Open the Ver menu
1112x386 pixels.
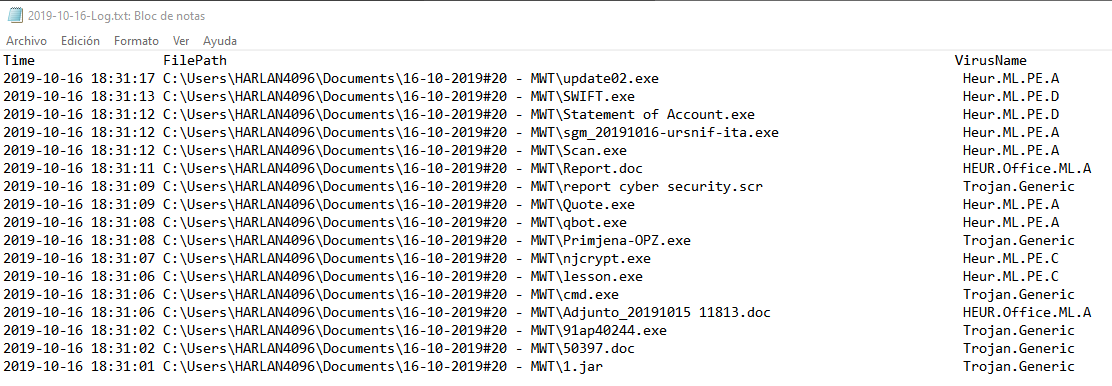(x=181, y=41)
